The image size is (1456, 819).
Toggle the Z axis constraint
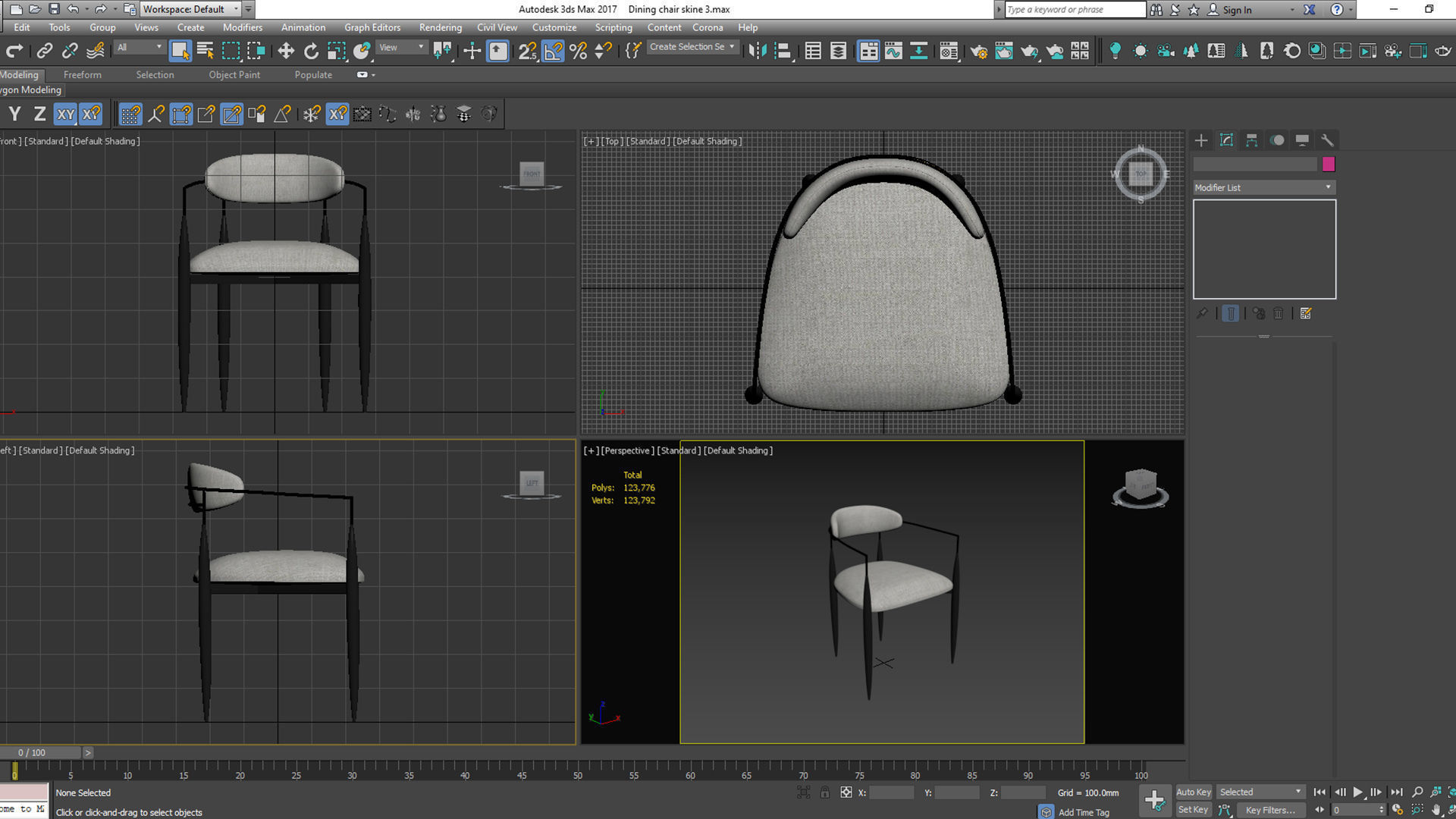(x=40, y=115)
